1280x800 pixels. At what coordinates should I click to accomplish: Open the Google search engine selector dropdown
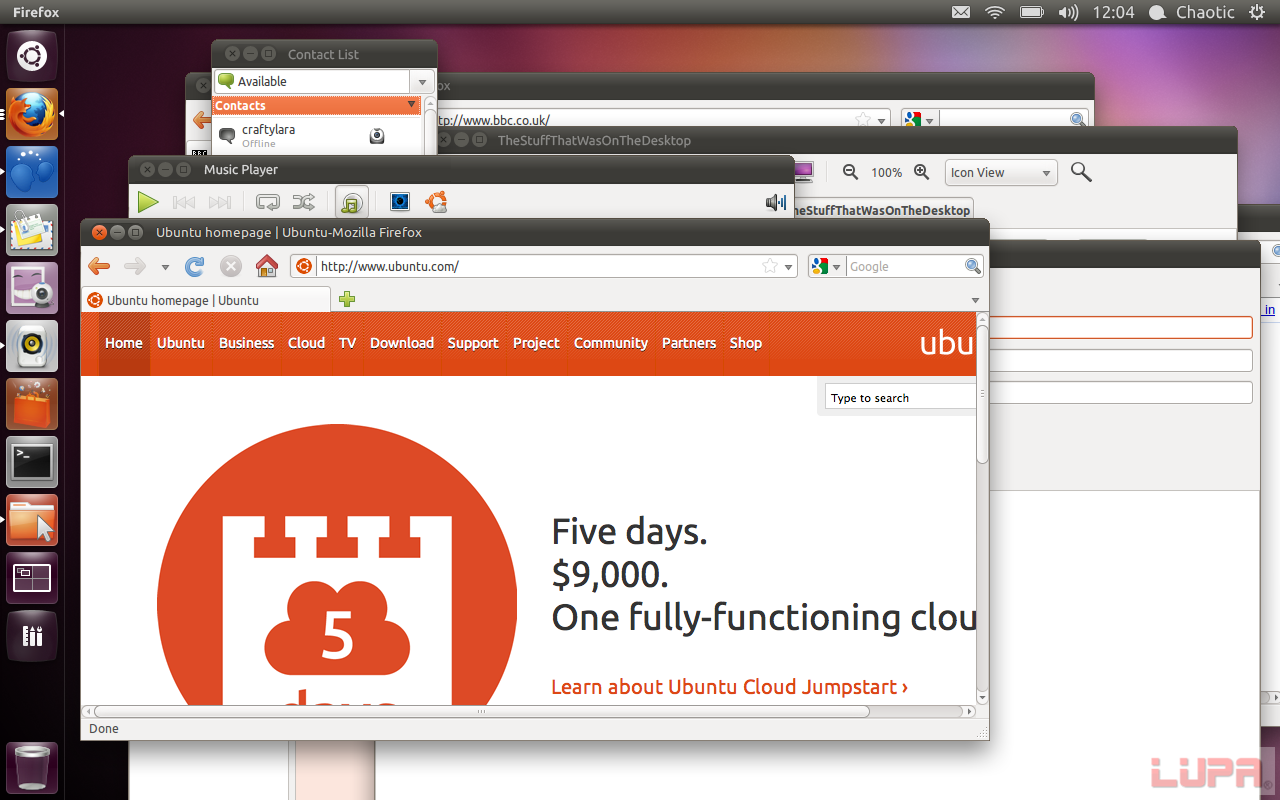coord(826,266)
